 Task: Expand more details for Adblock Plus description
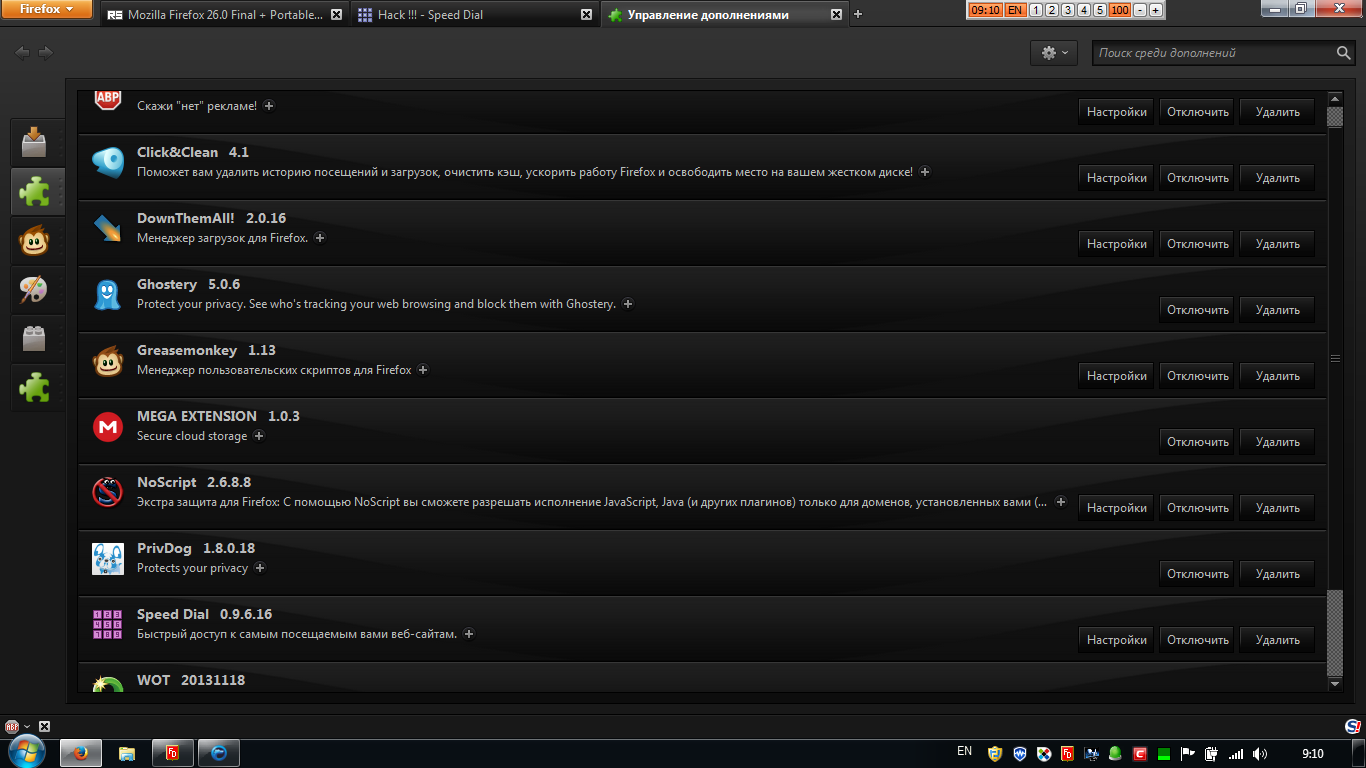point(269,106)
